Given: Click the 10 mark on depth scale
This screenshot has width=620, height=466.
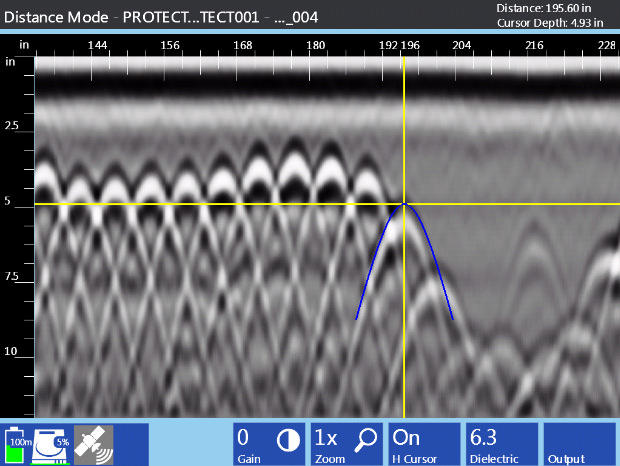Looking at the screenshot, I should tap(12, 352).
